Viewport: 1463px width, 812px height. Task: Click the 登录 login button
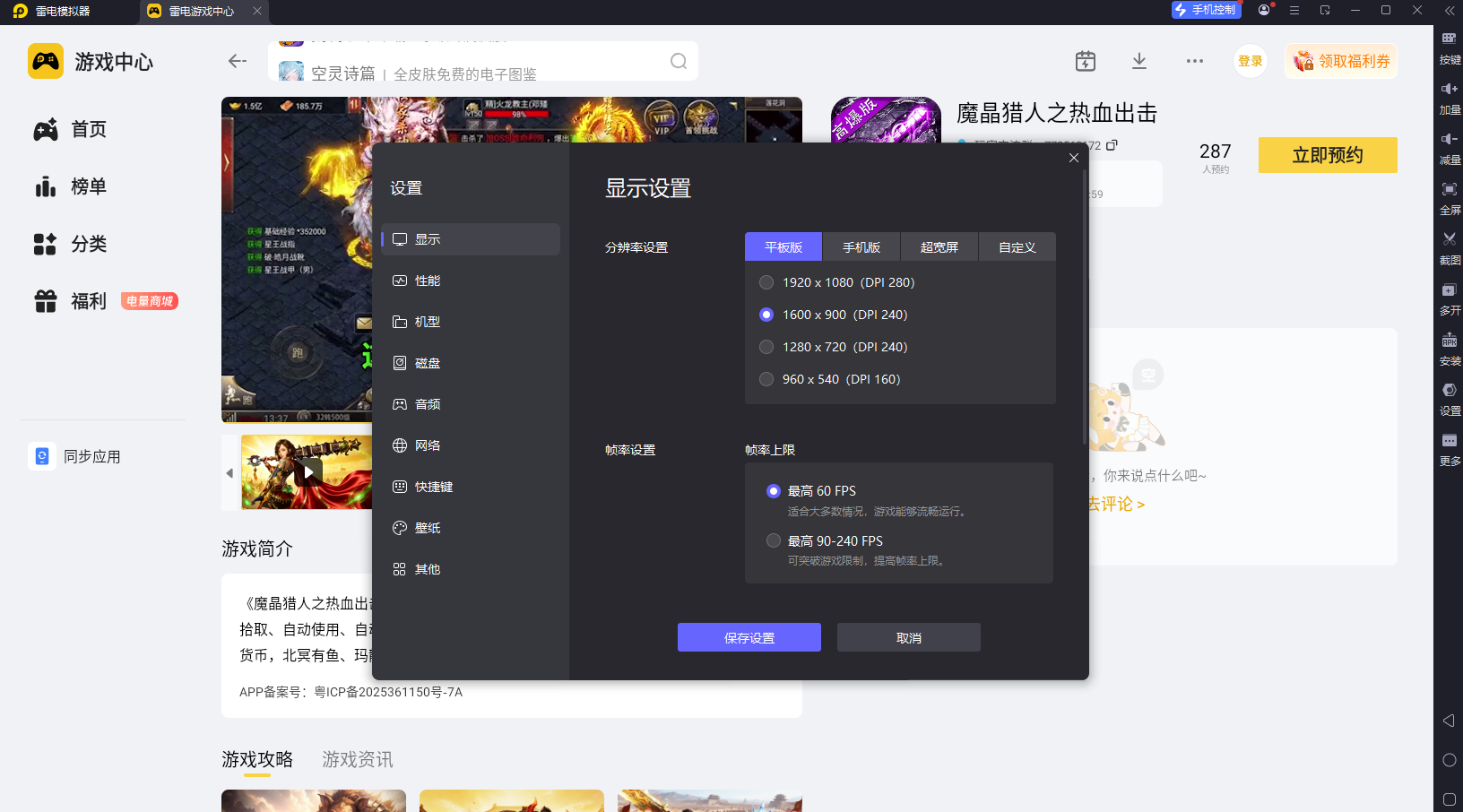point(1251,61)
